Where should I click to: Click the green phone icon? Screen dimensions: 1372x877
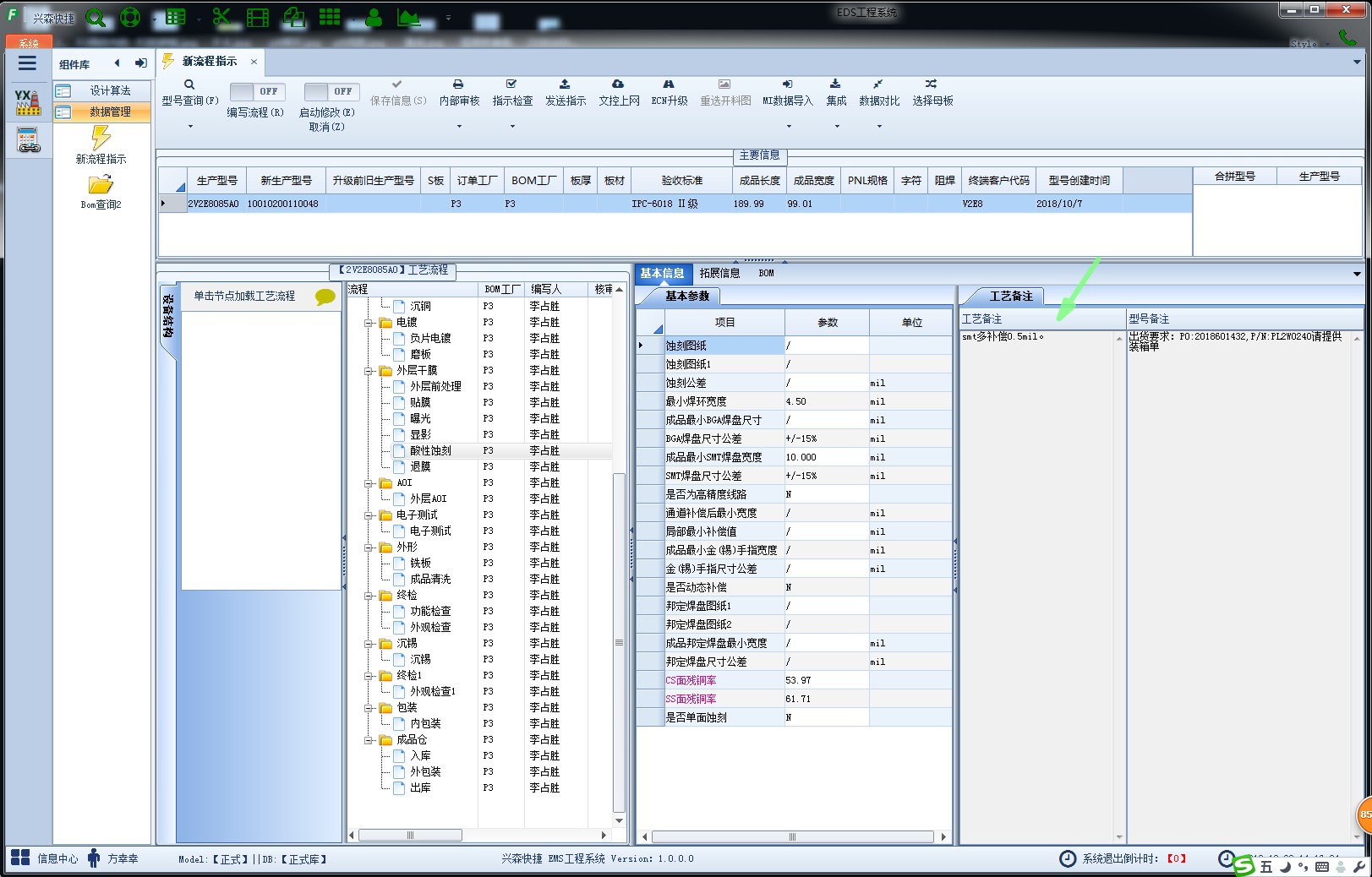click(x=1347, y=39)
